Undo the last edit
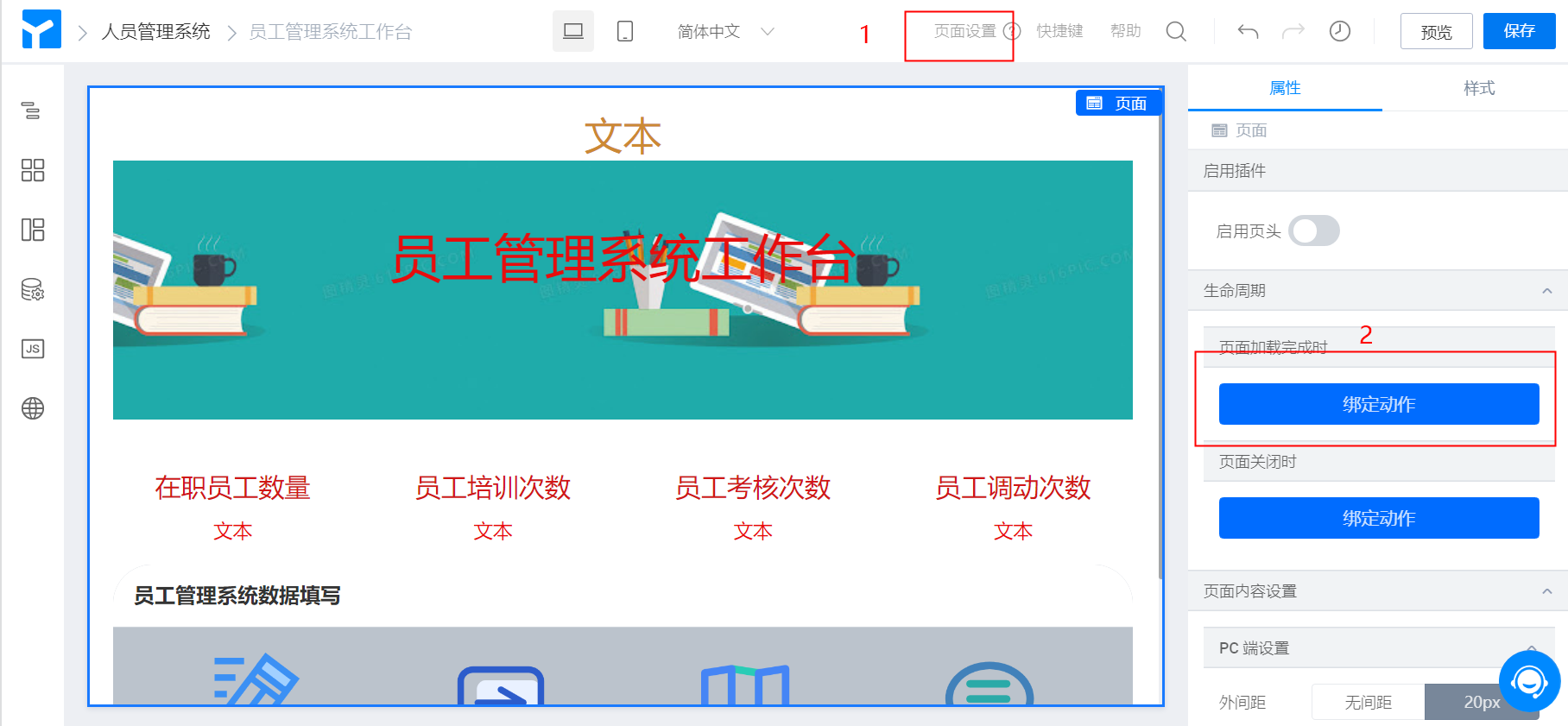The image size is (1568, 726). tap(1248, 31)
